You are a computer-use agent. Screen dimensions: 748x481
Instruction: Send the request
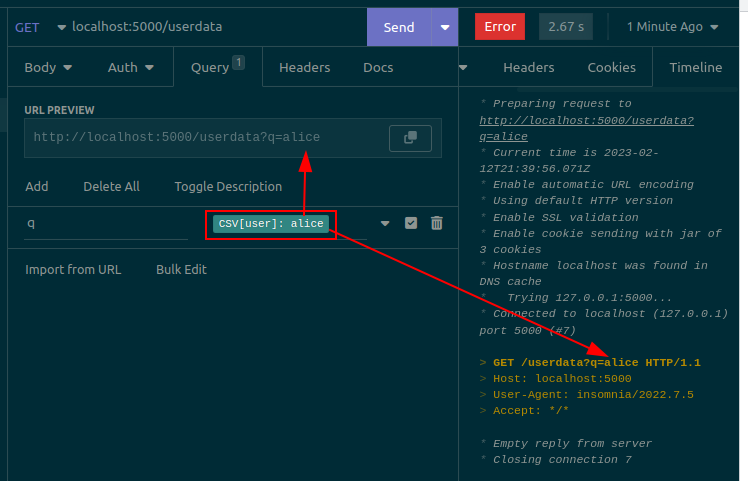[x=399, y=27]
